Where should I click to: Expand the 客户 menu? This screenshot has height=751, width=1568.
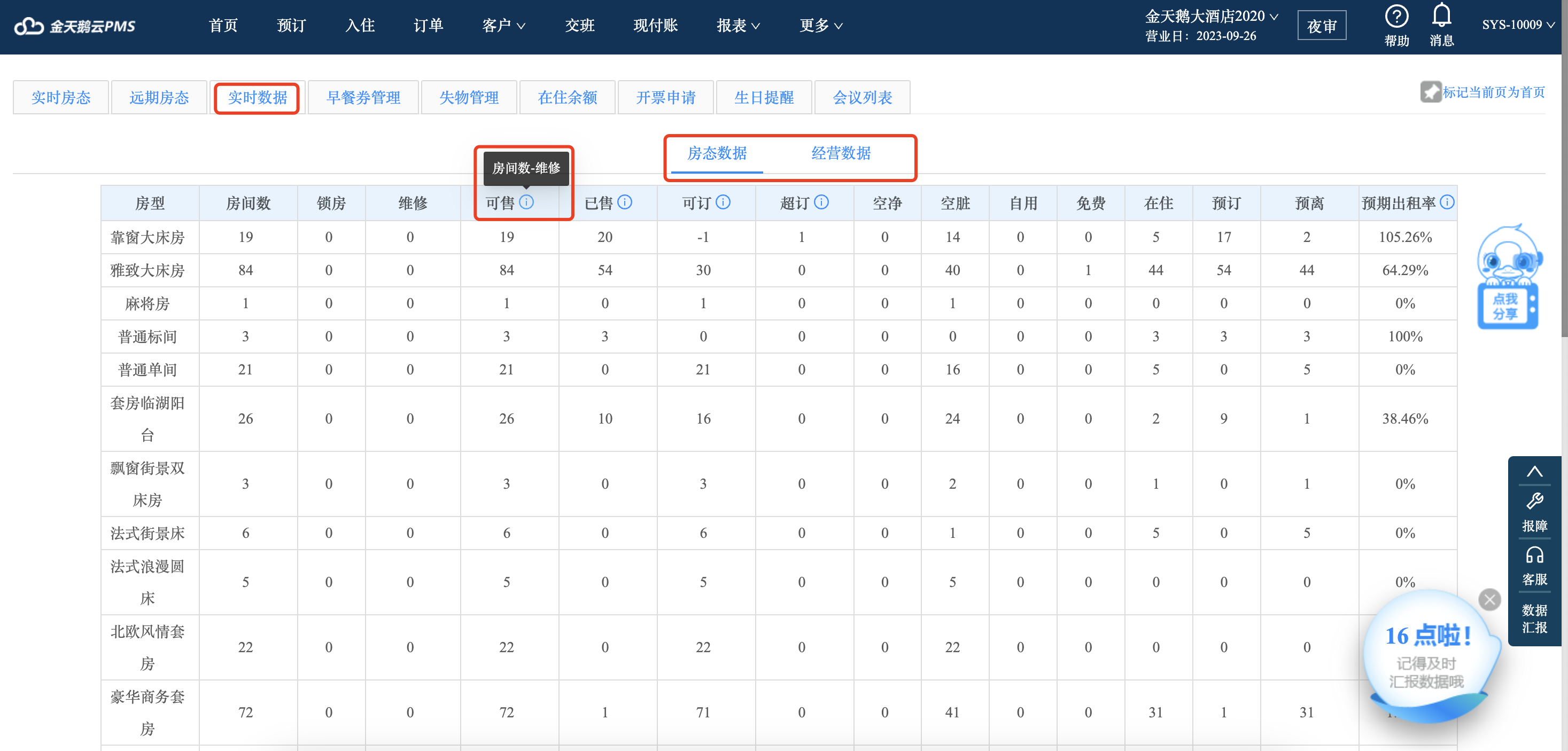pos(503,26)
